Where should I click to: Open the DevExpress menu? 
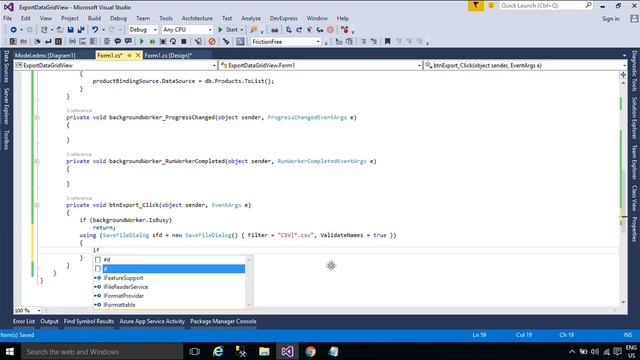284,18
